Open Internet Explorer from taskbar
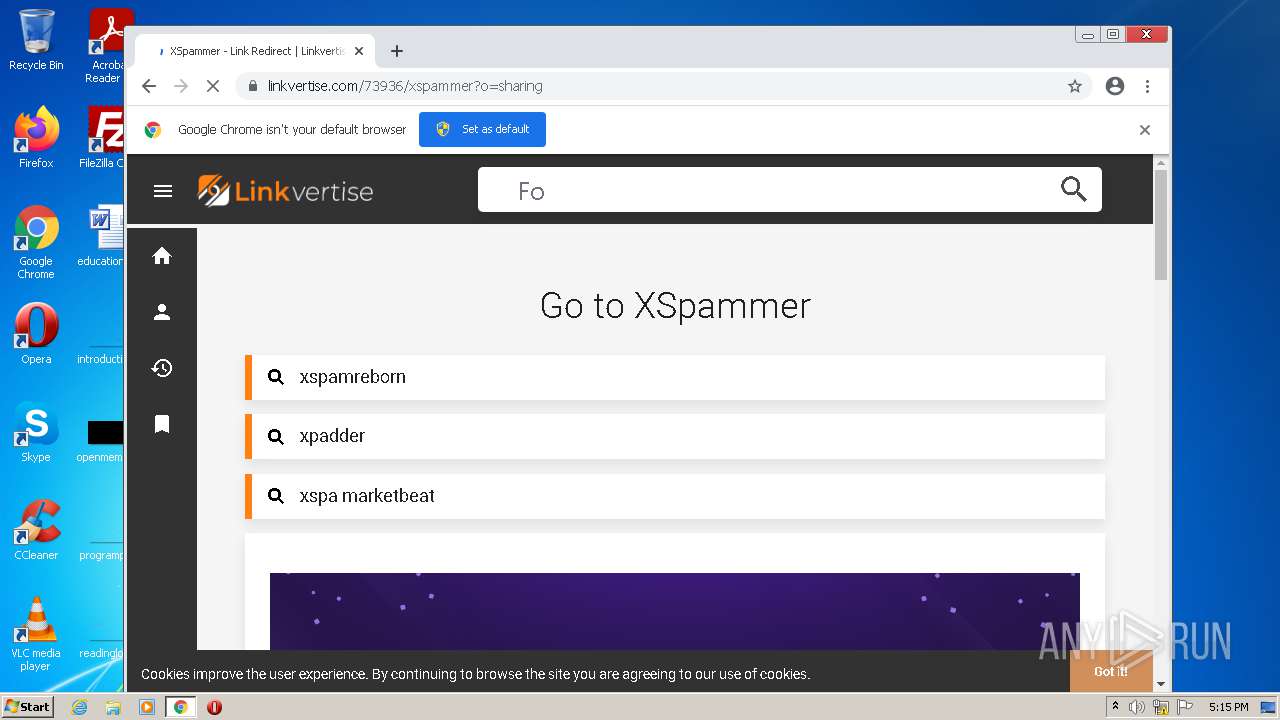The height and width of the screenshot is (720, 1280). 79,707
